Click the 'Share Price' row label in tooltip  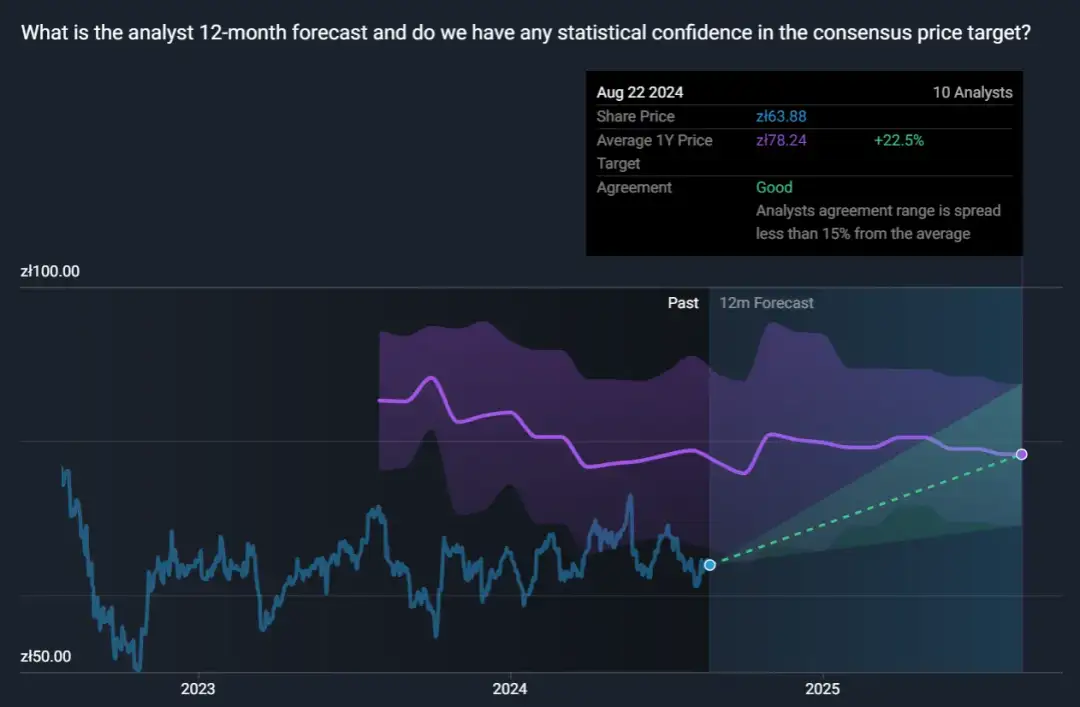point(635,117)
